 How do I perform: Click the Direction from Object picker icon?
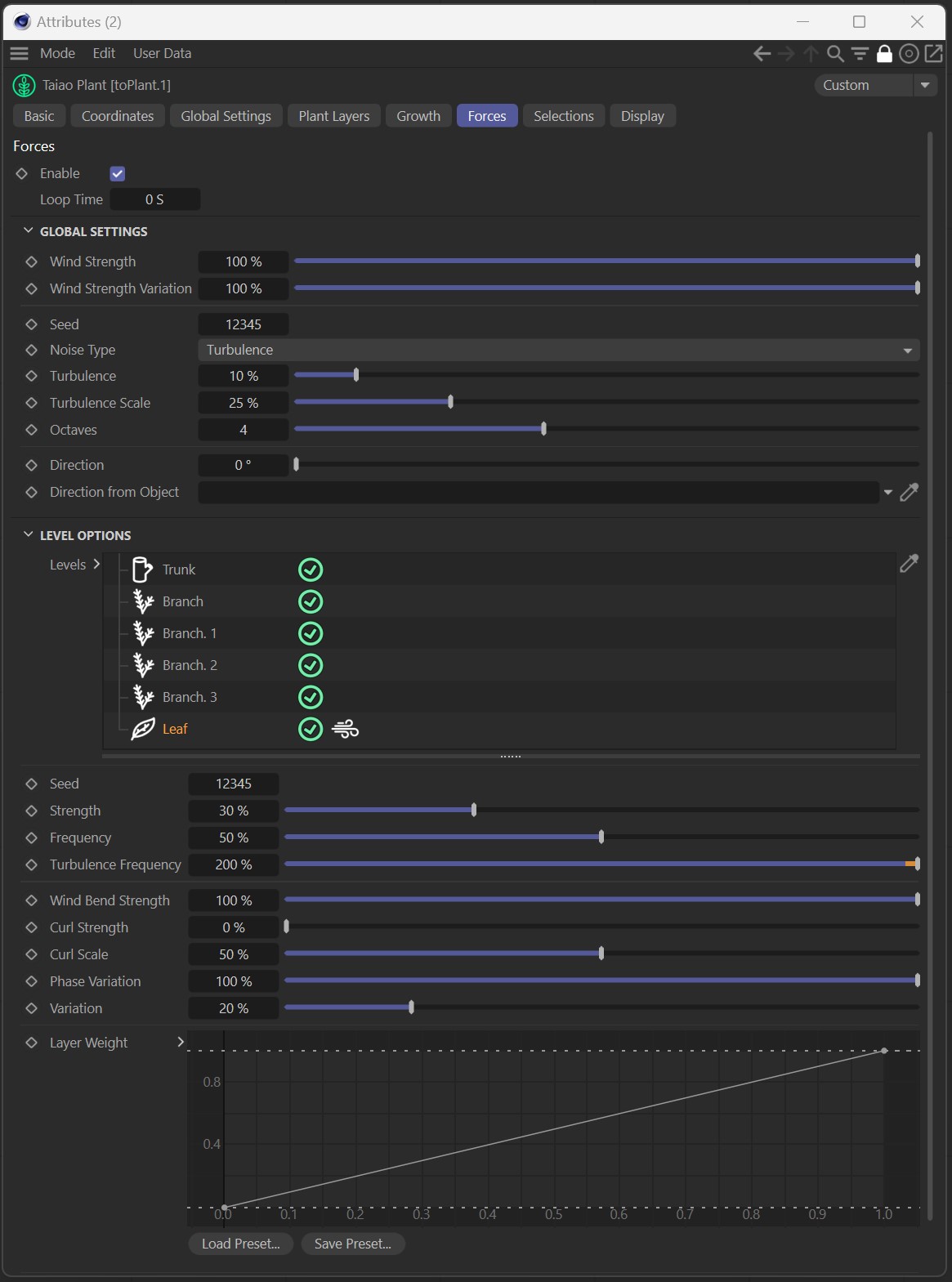click(x=909, y=492)
